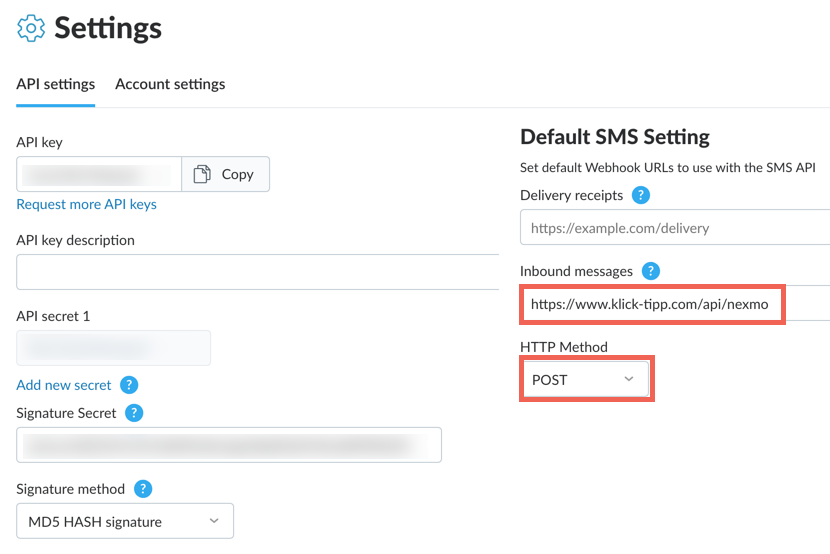Focus the API key description field
Screen dimensions: 830x554
[x=258, y=272]
